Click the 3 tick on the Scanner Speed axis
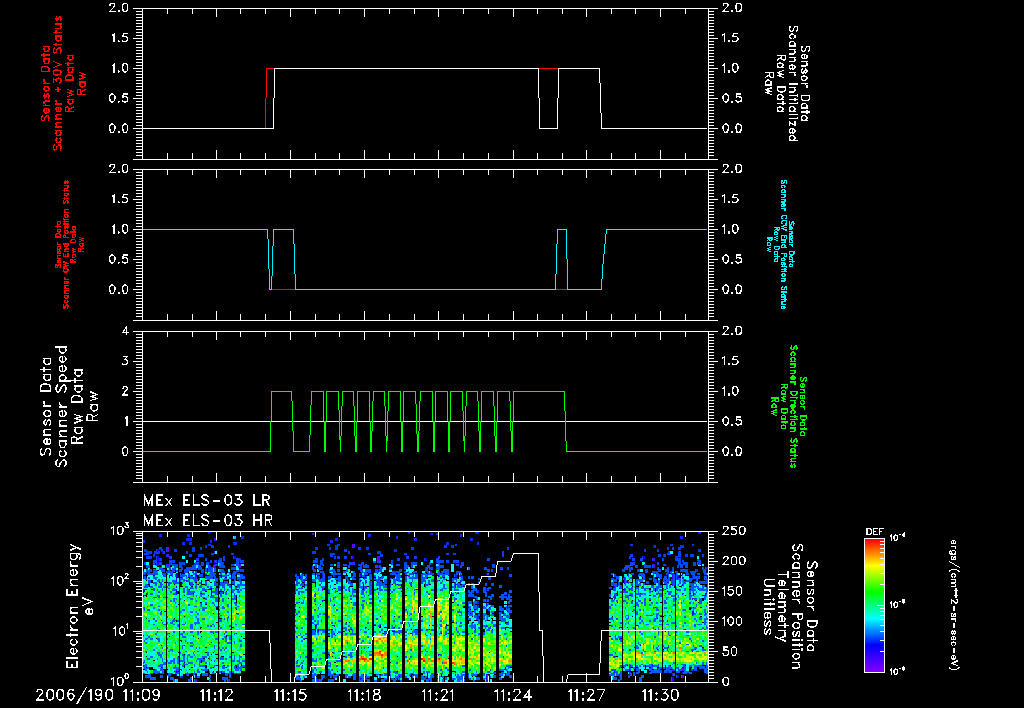This screenshot has width=1024, height=708. coord(125,361)
